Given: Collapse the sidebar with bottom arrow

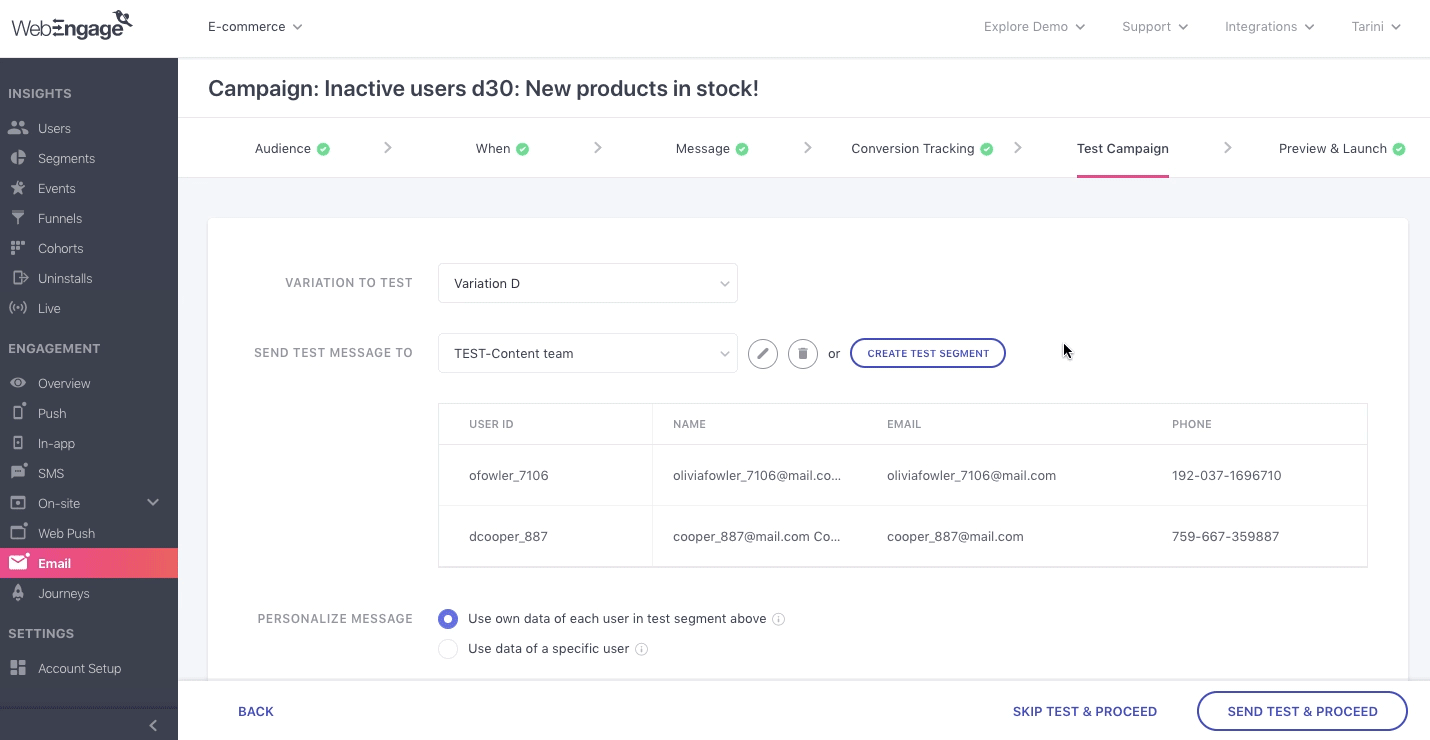Looking at the screenshot, I should pyautogui.click(x=153, y=725).
